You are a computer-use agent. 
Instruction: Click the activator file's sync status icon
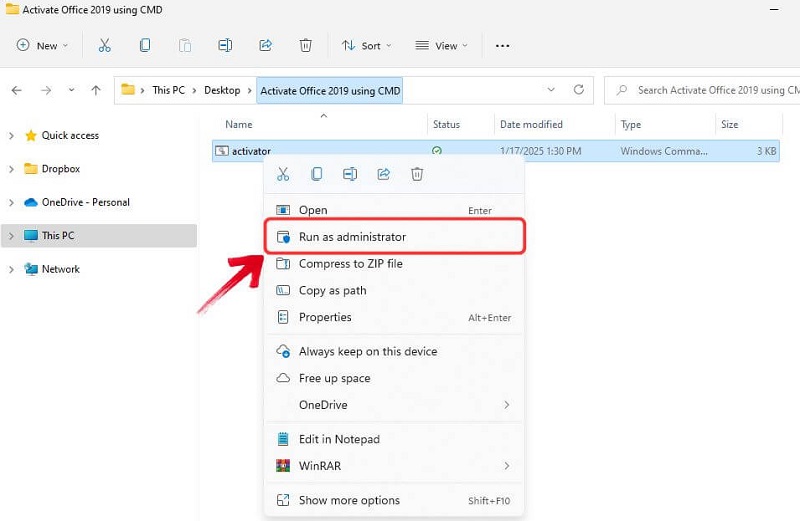[x=437, y=151]
